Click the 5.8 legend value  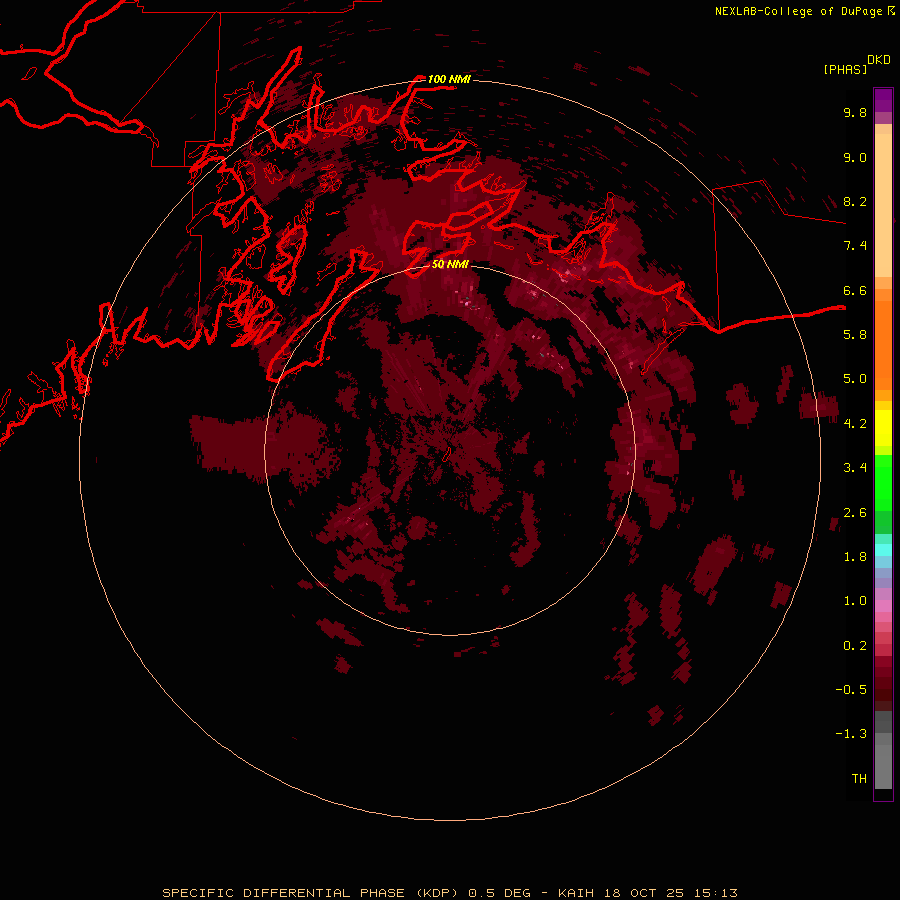tap(855, 335)
